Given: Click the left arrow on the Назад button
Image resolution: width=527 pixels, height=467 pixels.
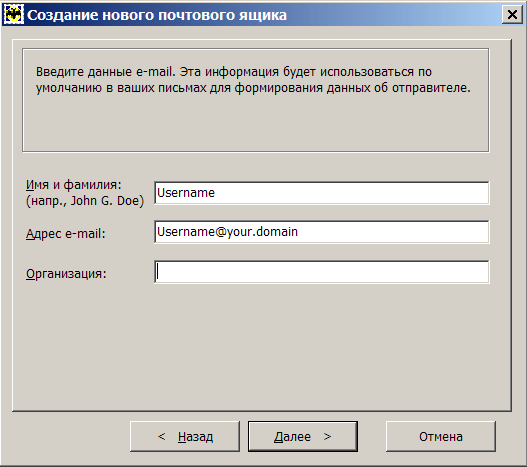Looking at the screenshot, I should click(x=162, y=436).
